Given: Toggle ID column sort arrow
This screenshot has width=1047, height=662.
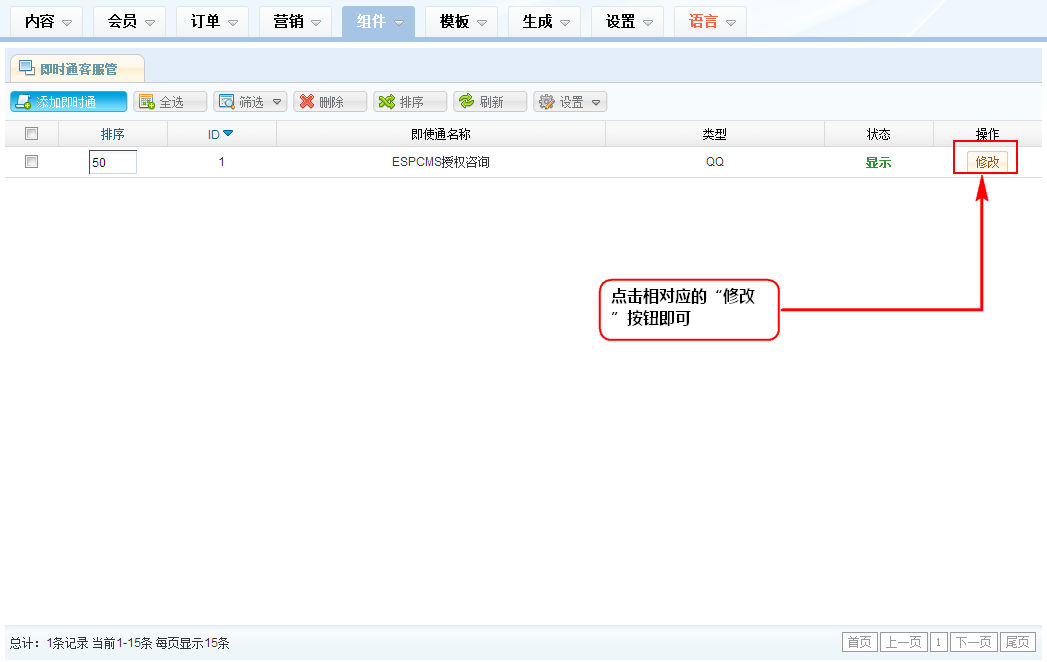Looking at the screenshot, I should point(228,134).
